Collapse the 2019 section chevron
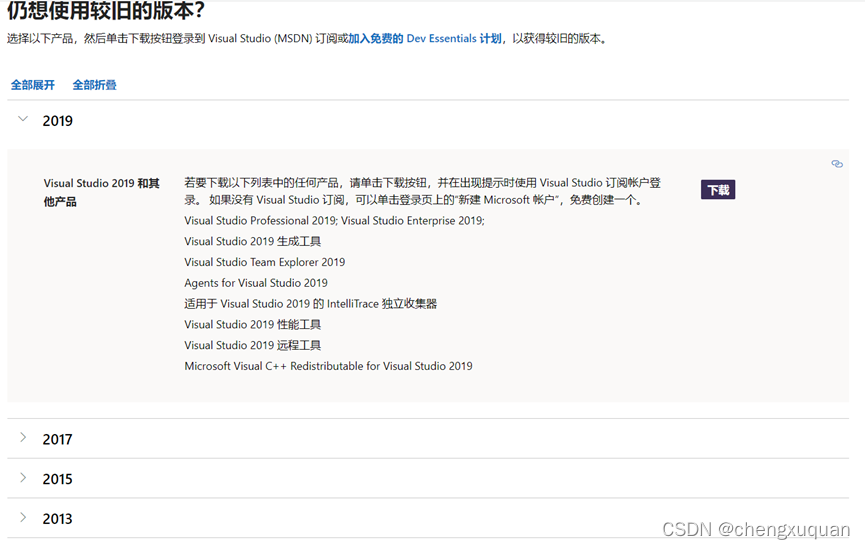The height and width of the screenshot is (549, 865). pos(23,119)
